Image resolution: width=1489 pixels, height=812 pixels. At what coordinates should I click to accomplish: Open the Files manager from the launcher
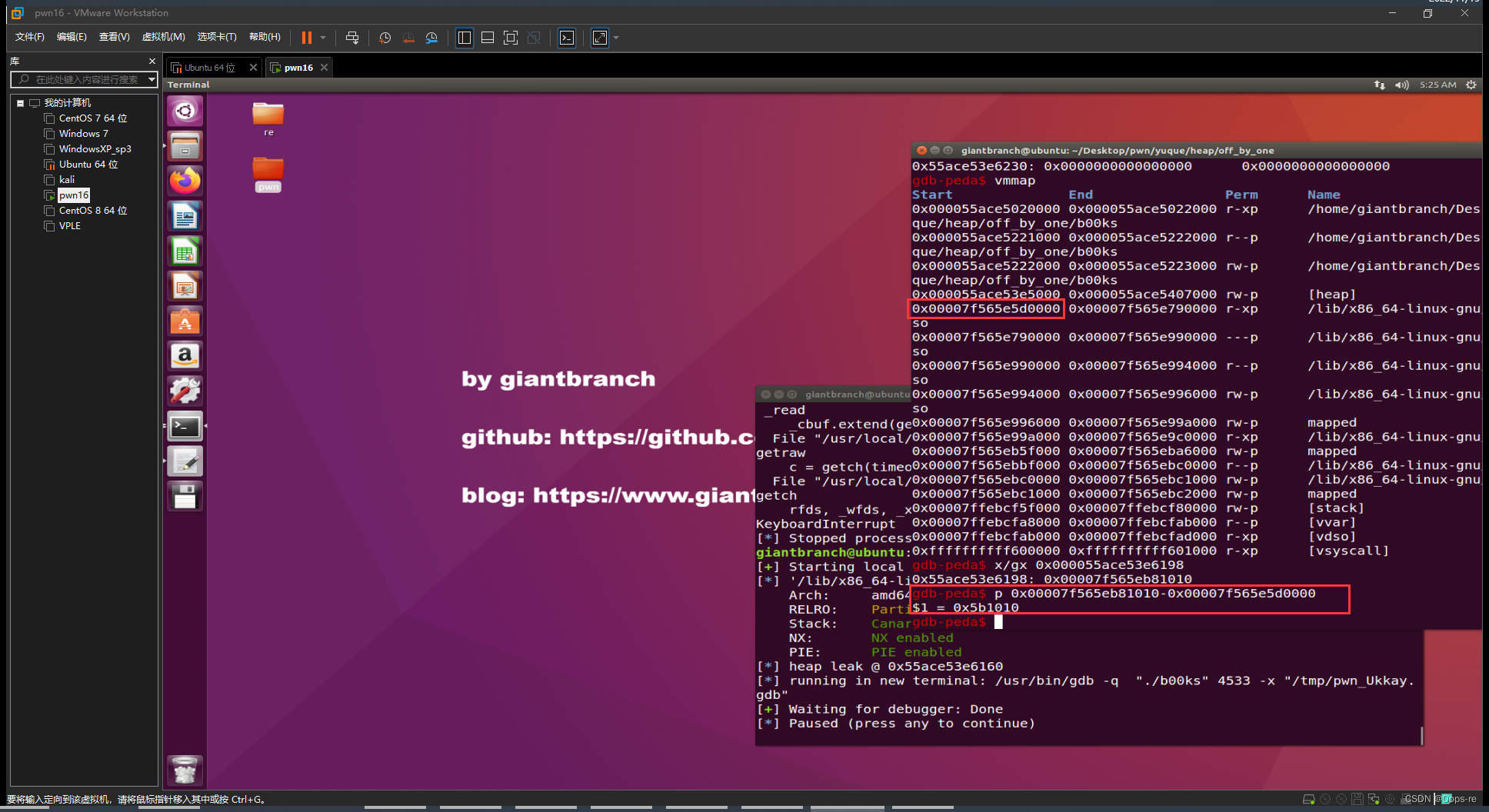(x=185, y=146)
